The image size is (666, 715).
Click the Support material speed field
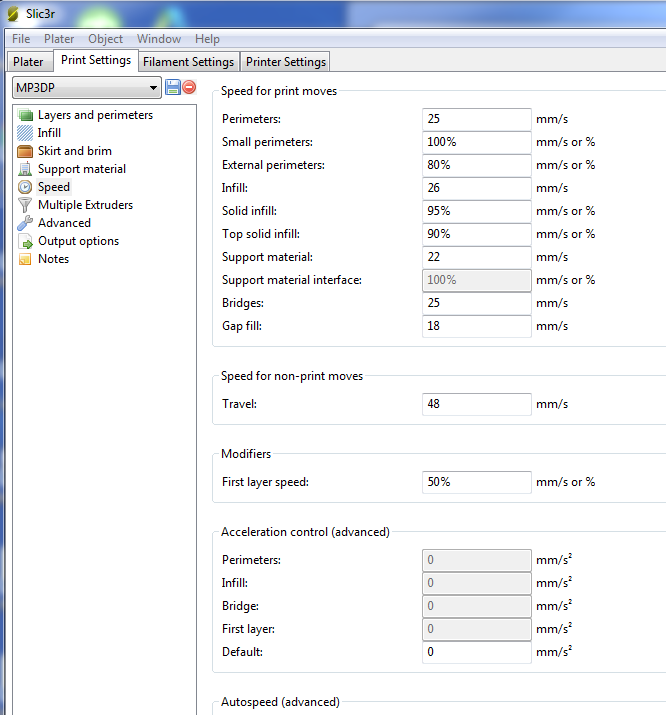coord(476,257)
